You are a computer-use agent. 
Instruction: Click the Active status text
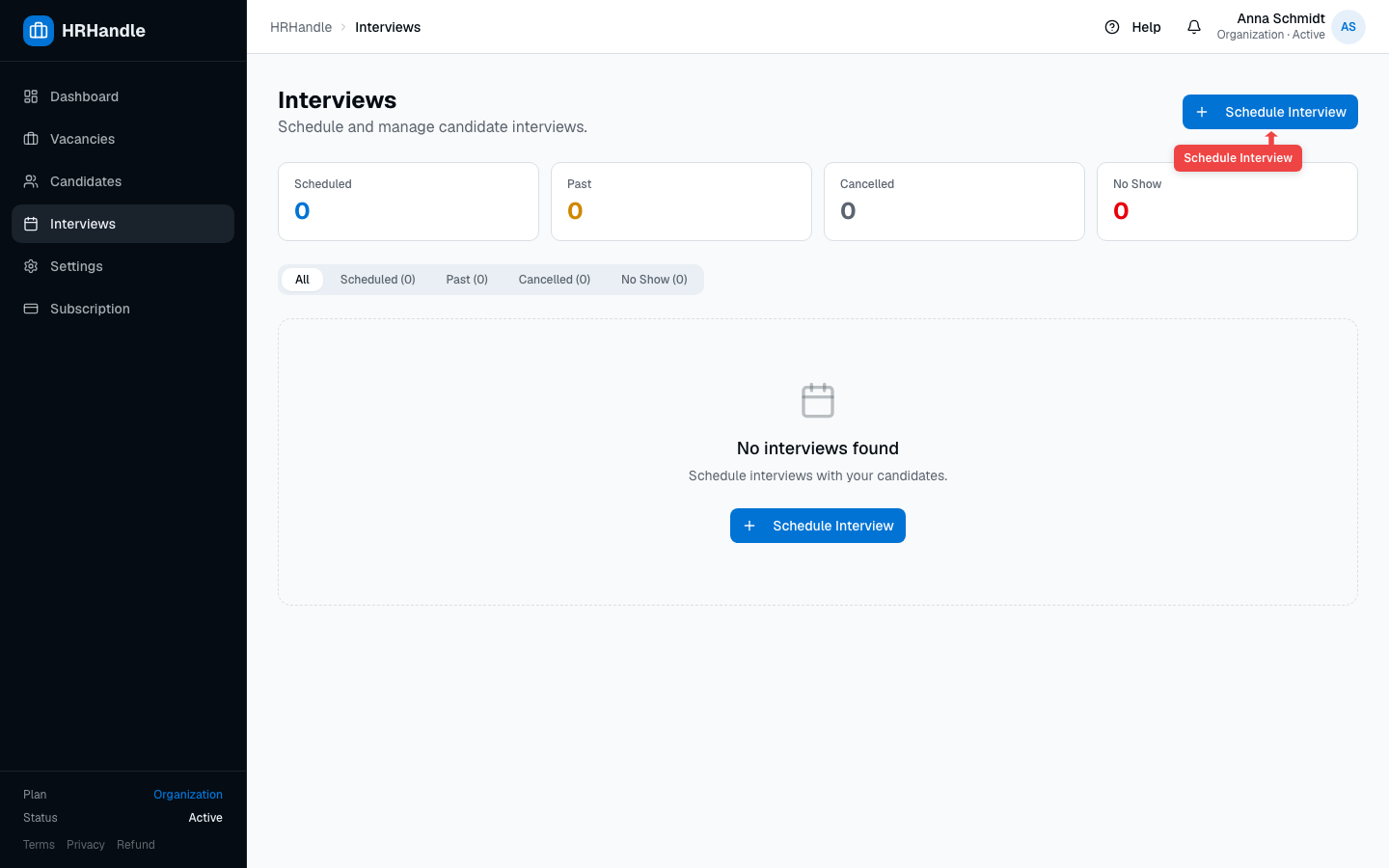click(x=205, y=818)
